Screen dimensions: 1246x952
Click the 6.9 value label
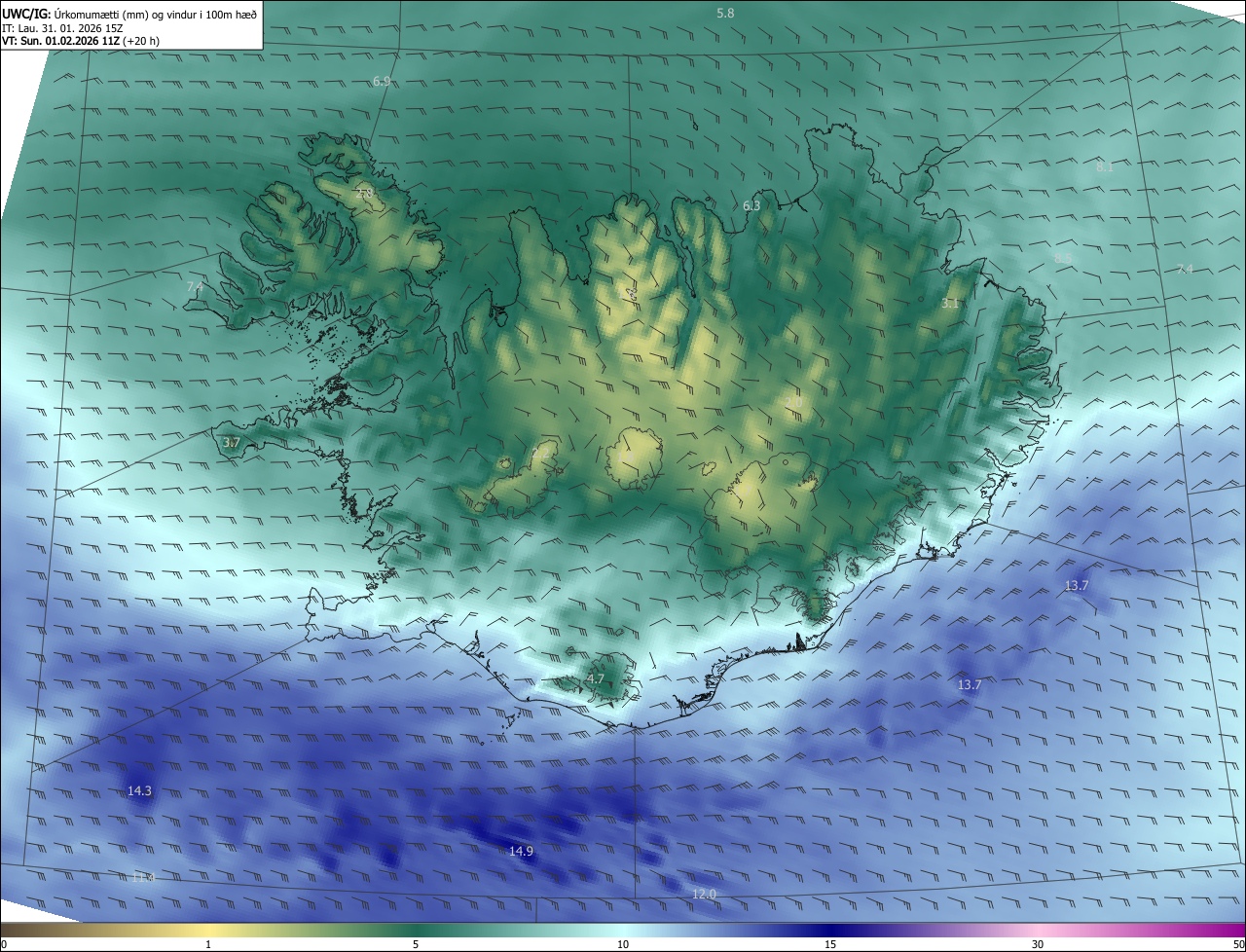click(382, 81)
